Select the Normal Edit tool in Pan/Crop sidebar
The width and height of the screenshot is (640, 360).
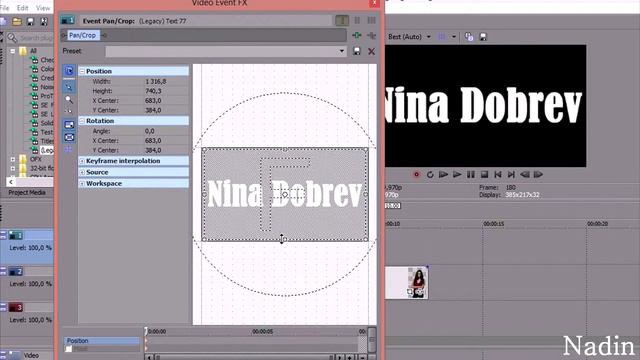point(69,87)
